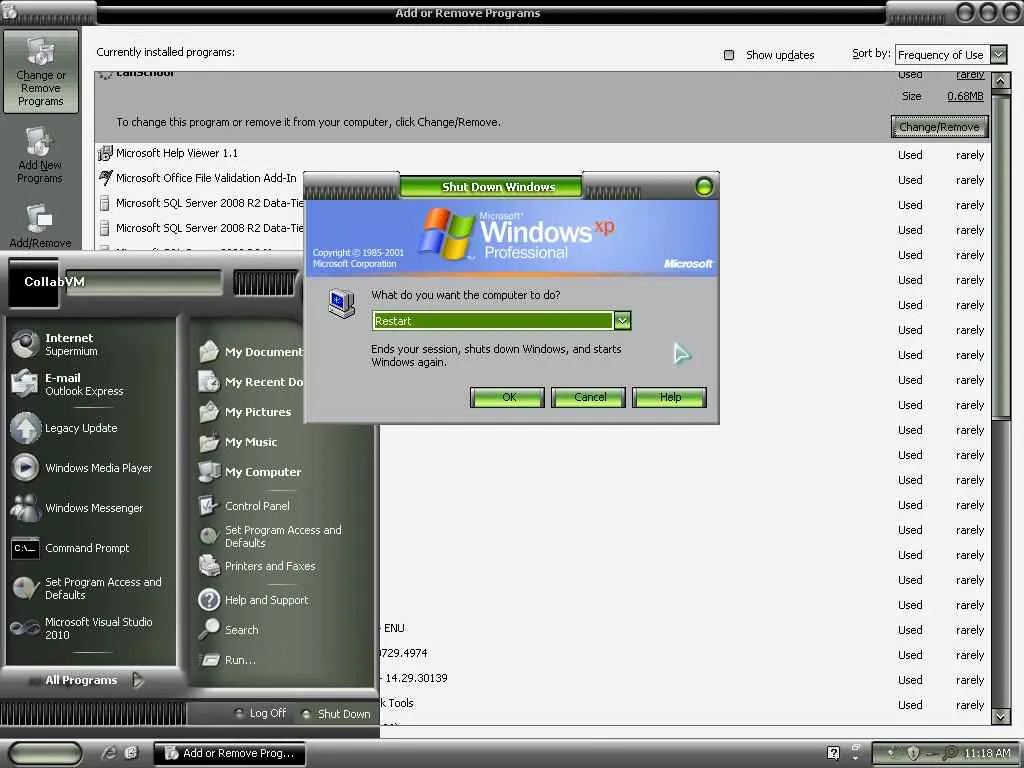Open My Documents folder
The image size is (1024, 768).
(x=251, y=352)
